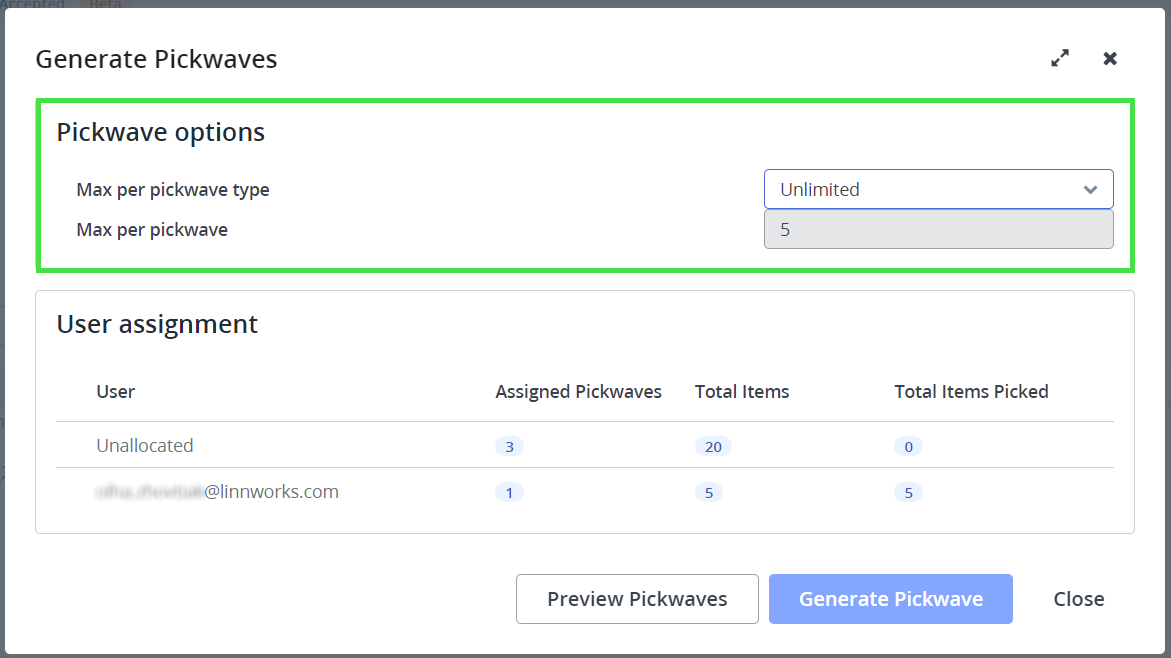The height and width of the screenshot is (658, 1171).
Task: Click the User column header
Action: coord(116,392)
